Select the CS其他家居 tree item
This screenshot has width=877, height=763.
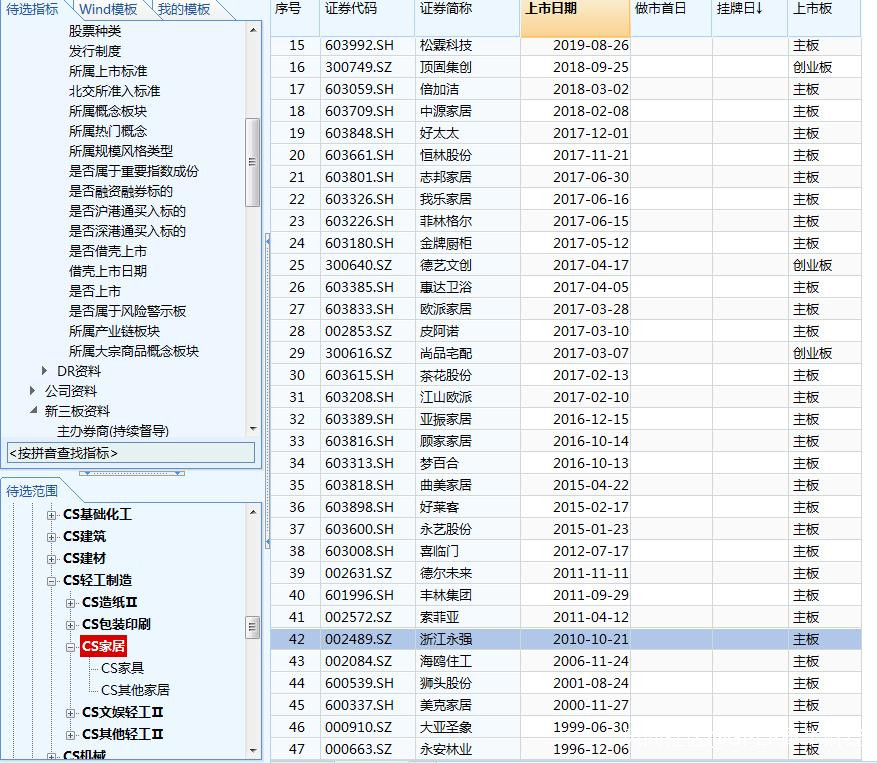[x=135, y=690]
